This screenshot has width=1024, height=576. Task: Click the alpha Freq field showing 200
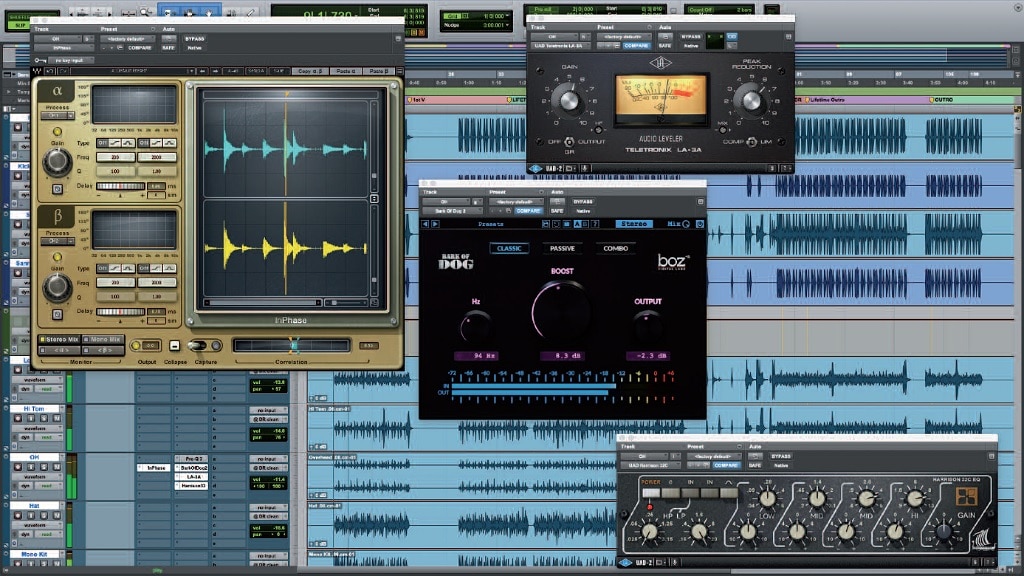coord(116,157)
